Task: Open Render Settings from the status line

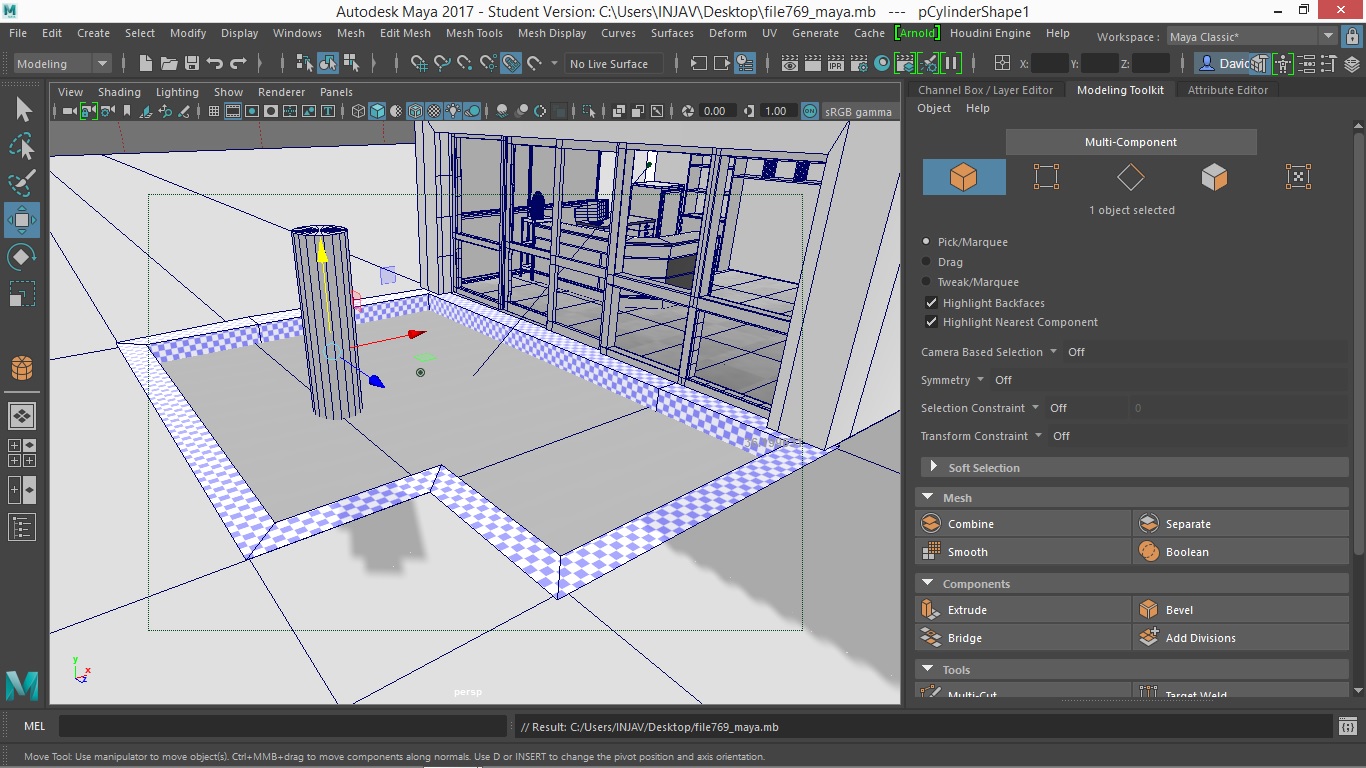Action: [859, 63]
